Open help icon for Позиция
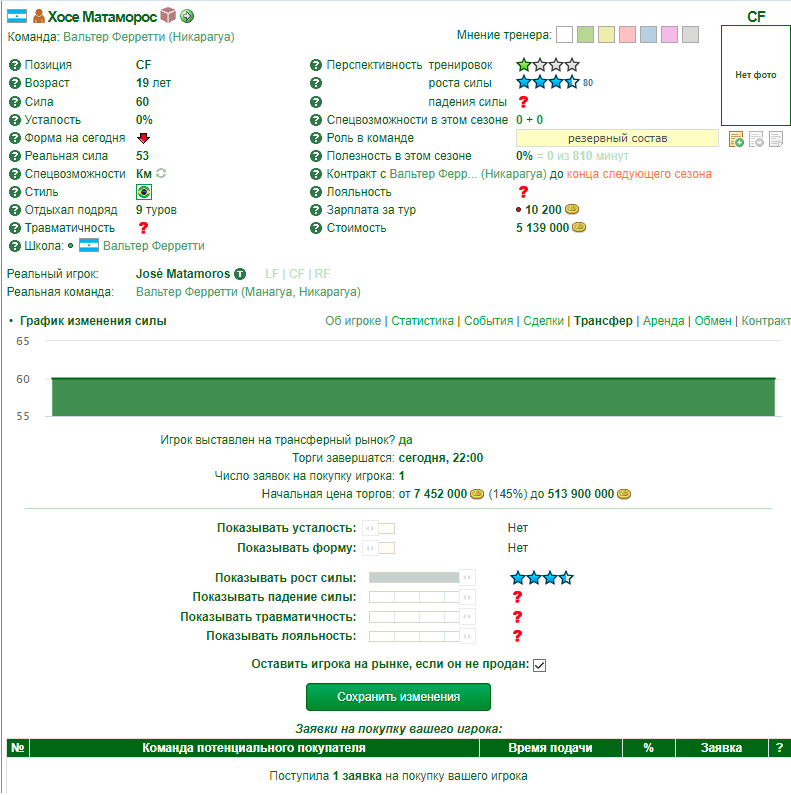791x795 pixels. [x=15, y=65]
